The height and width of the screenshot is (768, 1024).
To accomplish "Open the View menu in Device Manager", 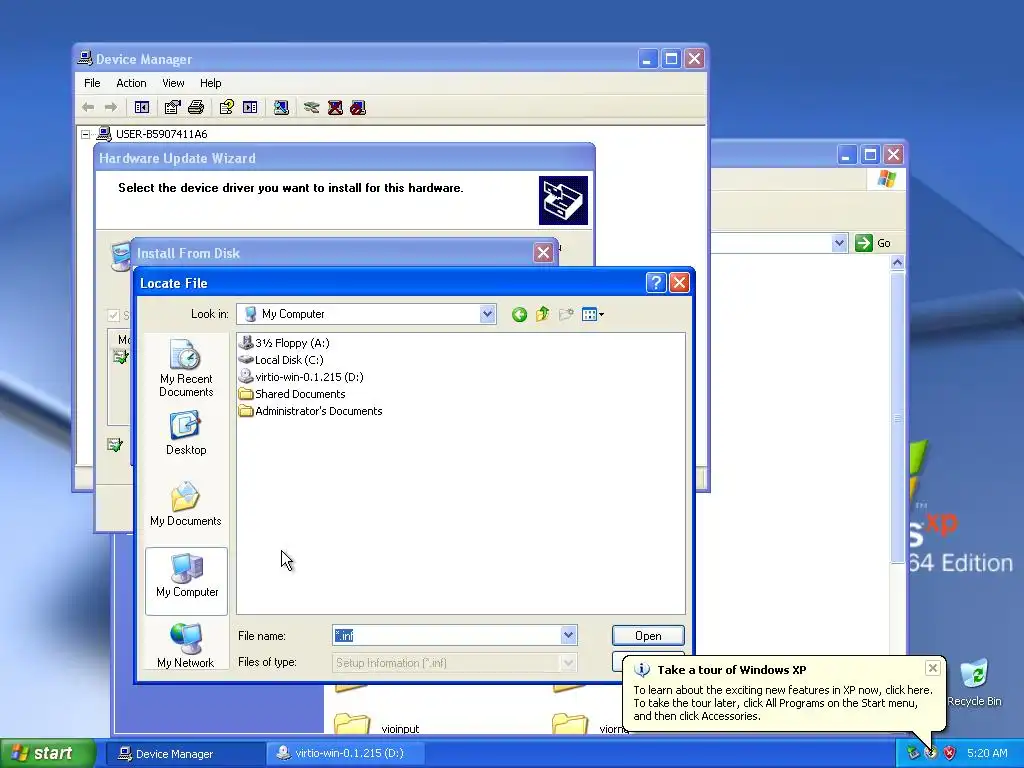I will click(173, 83).
